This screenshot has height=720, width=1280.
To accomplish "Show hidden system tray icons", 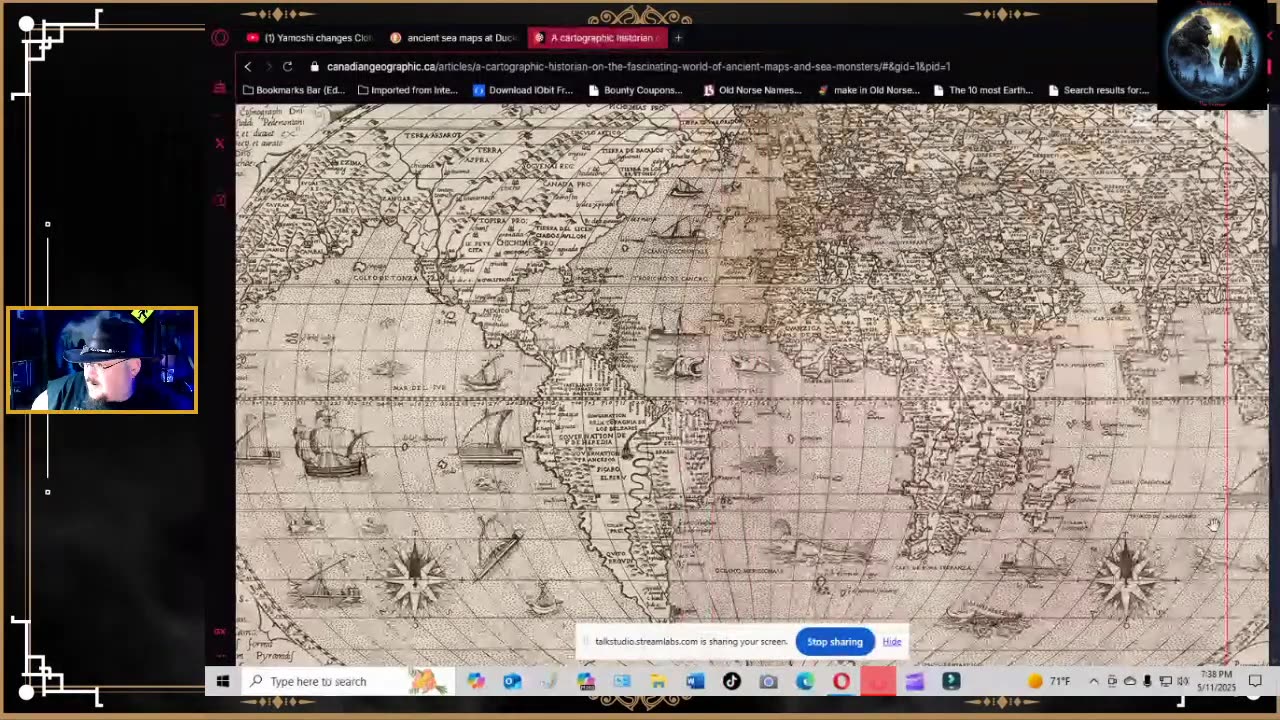I will tap(1094, 682).
